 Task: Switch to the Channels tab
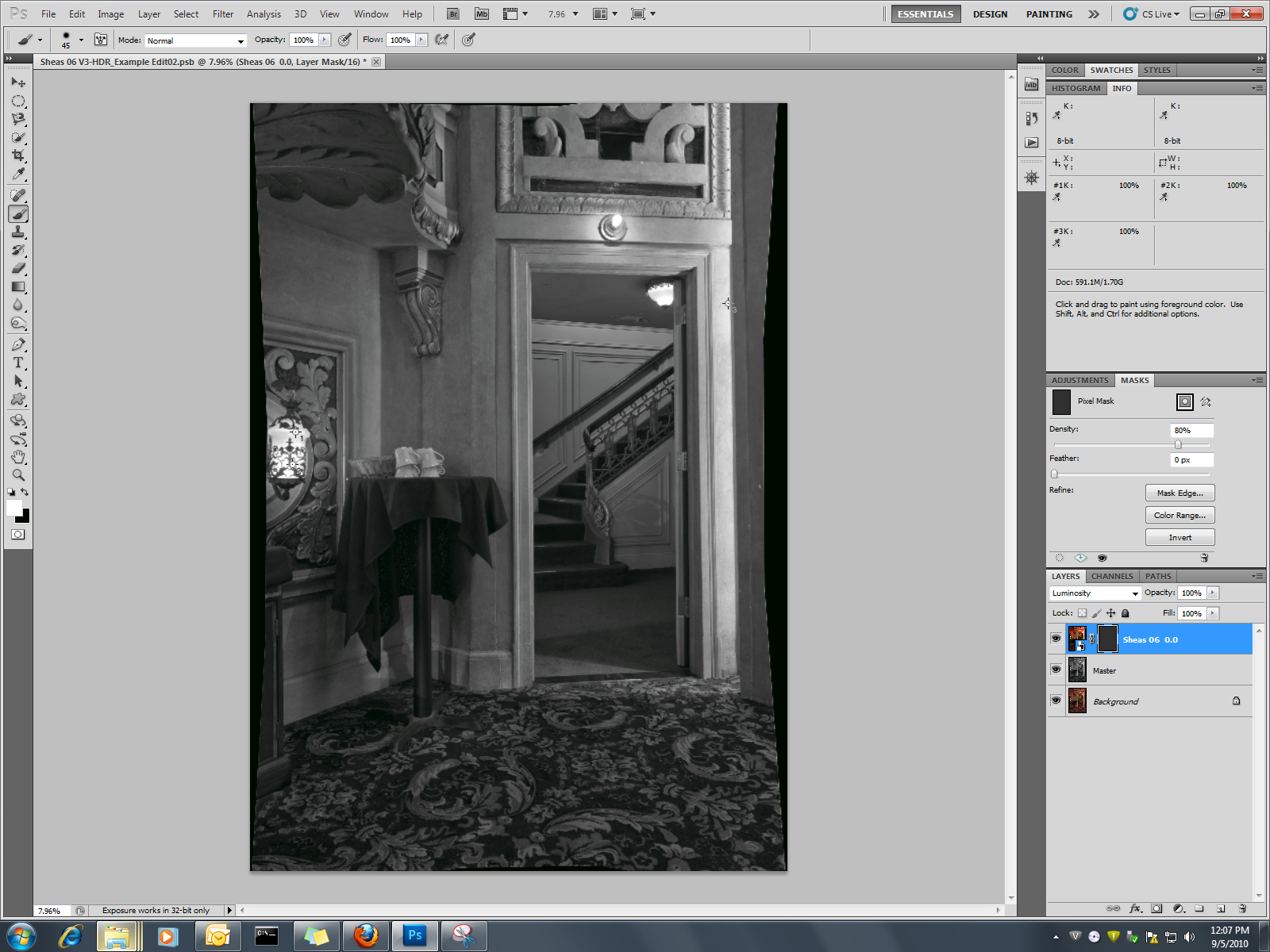[1112, 576]
